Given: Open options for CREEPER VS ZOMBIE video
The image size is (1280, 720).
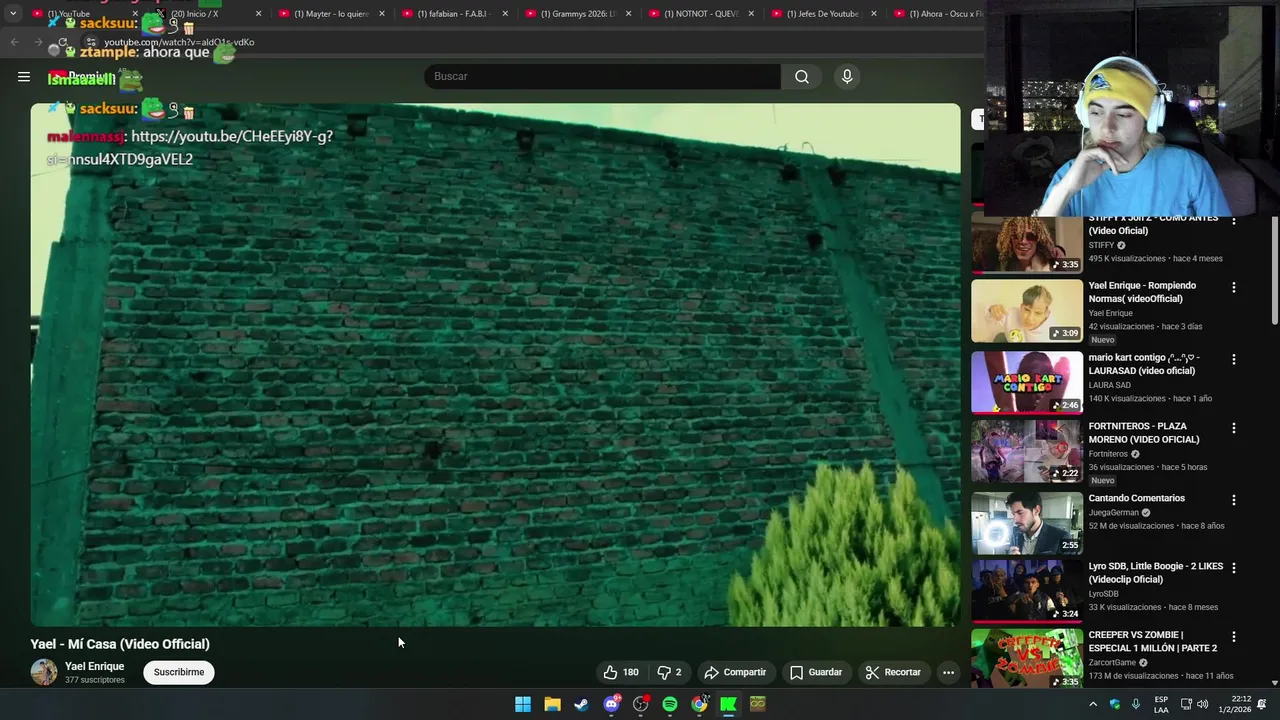Looking at the screenshot, I should click(1233, 636).
